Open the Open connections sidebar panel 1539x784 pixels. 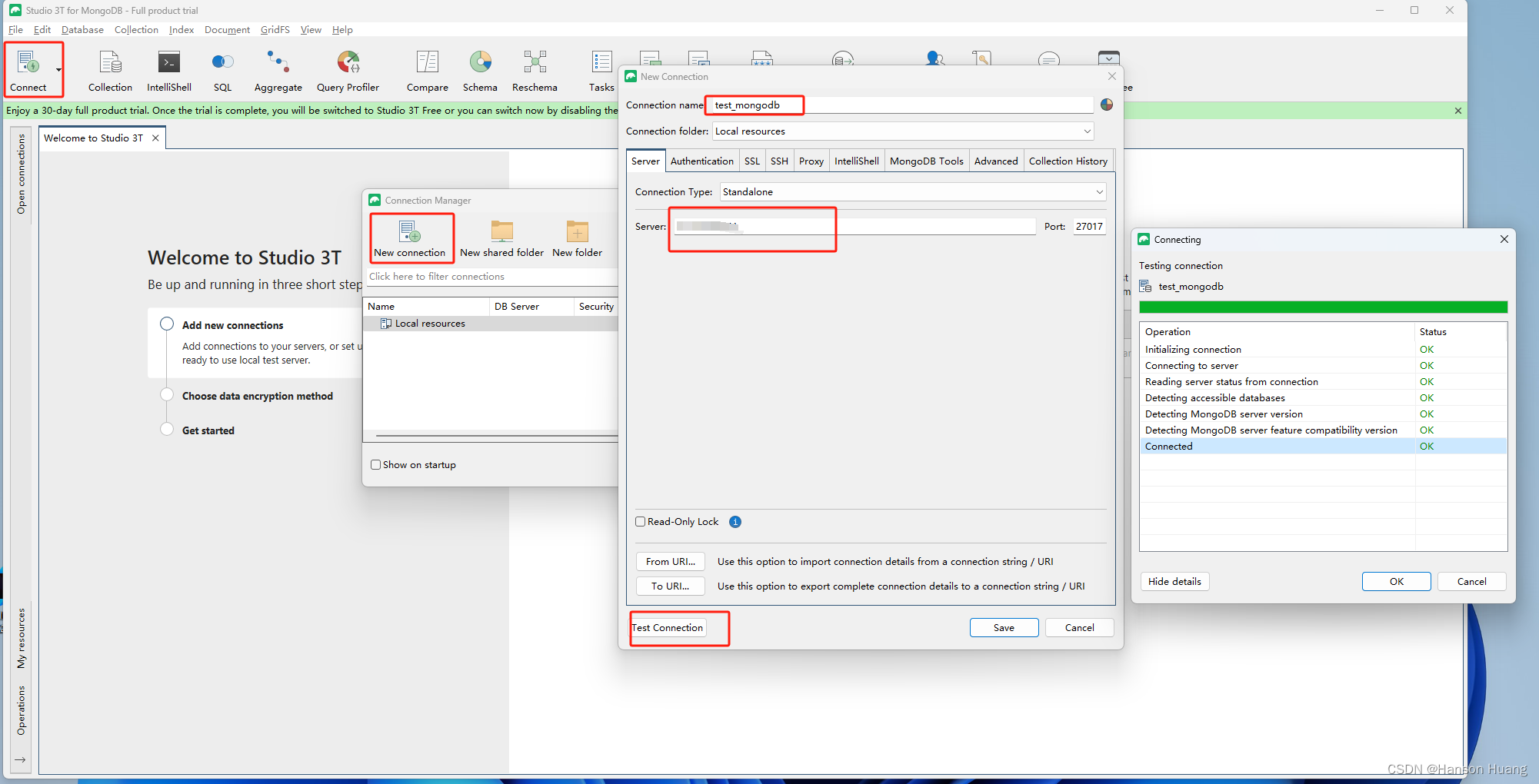click(21, 174)
